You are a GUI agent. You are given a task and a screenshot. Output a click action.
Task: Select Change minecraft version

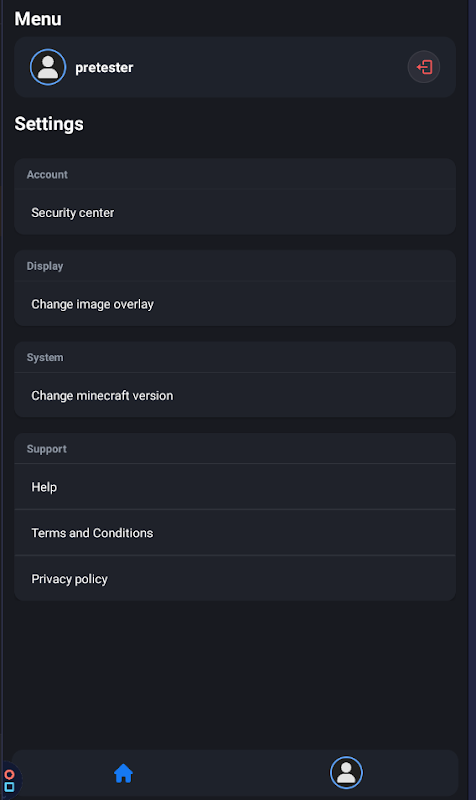(x=235, y=395)
